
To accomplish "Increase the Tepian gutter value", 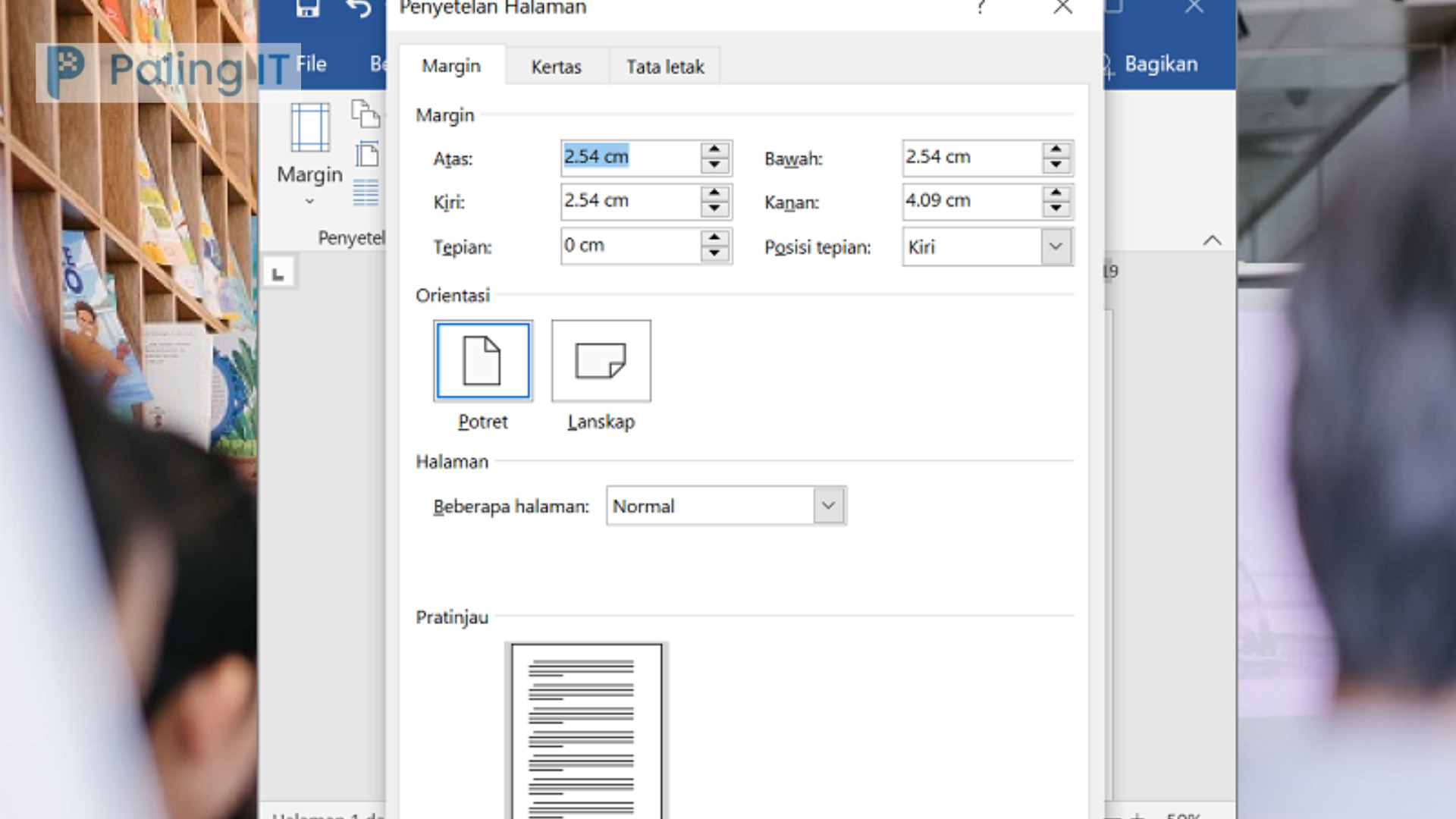I will pos(714,238).
